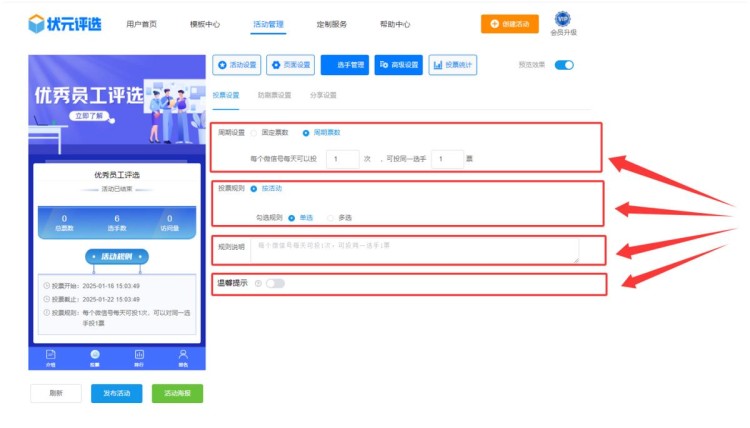Image resolution: width=750 pixels, height=428 pixels.
Task: Tap the 排行 icon in phone preview
Action: tap(139, 356)
